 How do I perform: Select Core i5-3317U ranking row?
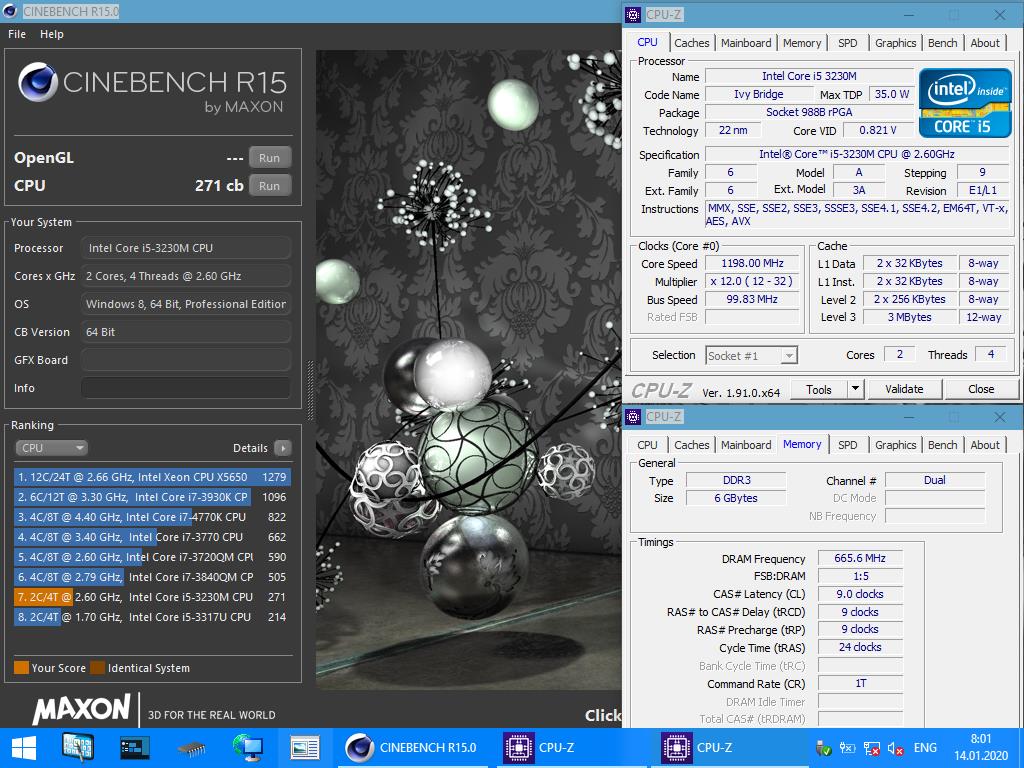tap(152, 617)
